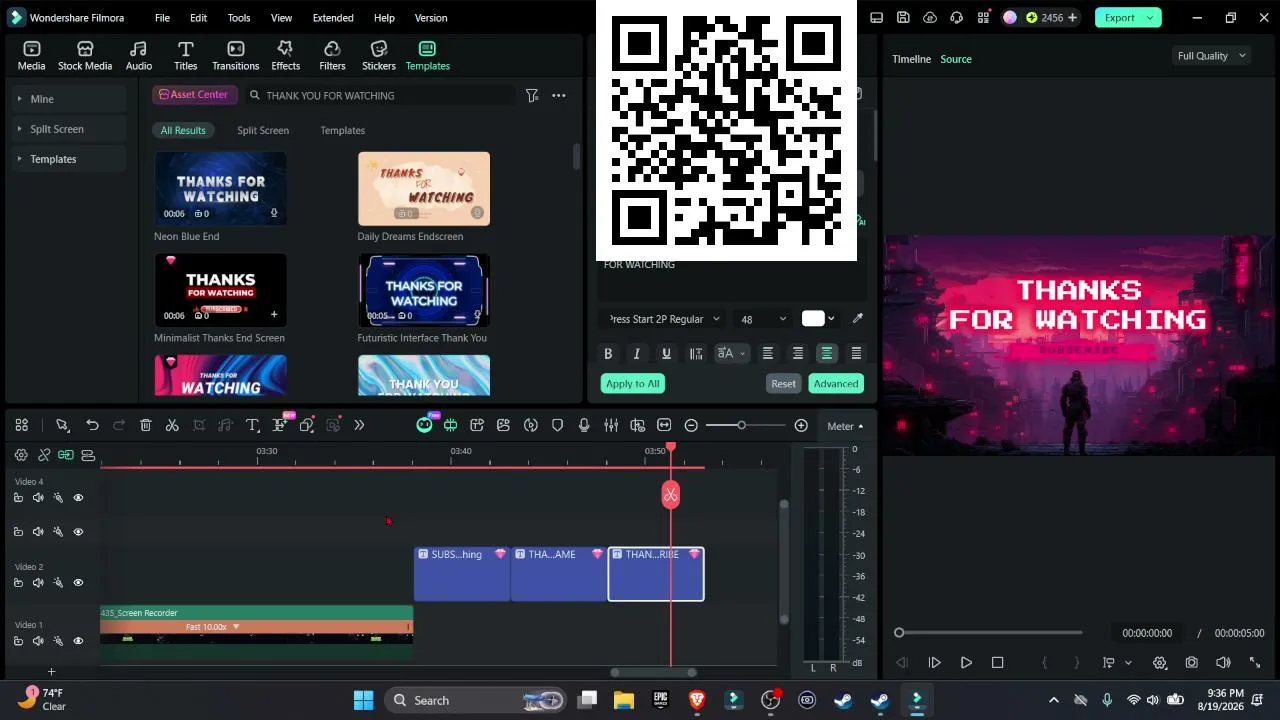The image size is (1280, 720).
Task: Open the font size 48 dropdown
Action: tap(763, 319)
